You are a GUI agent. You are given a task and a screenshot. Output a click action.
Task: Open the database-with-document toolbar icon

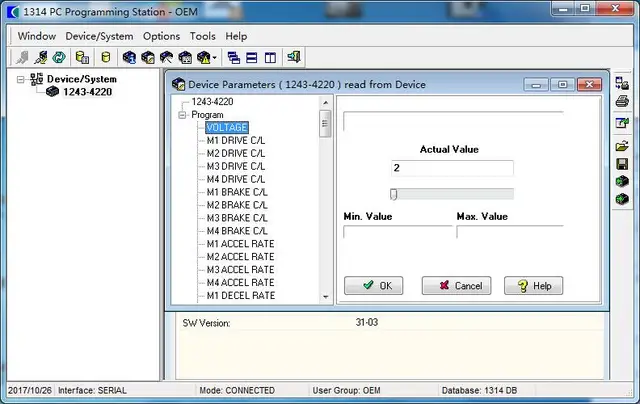click(x=82, y=58)
